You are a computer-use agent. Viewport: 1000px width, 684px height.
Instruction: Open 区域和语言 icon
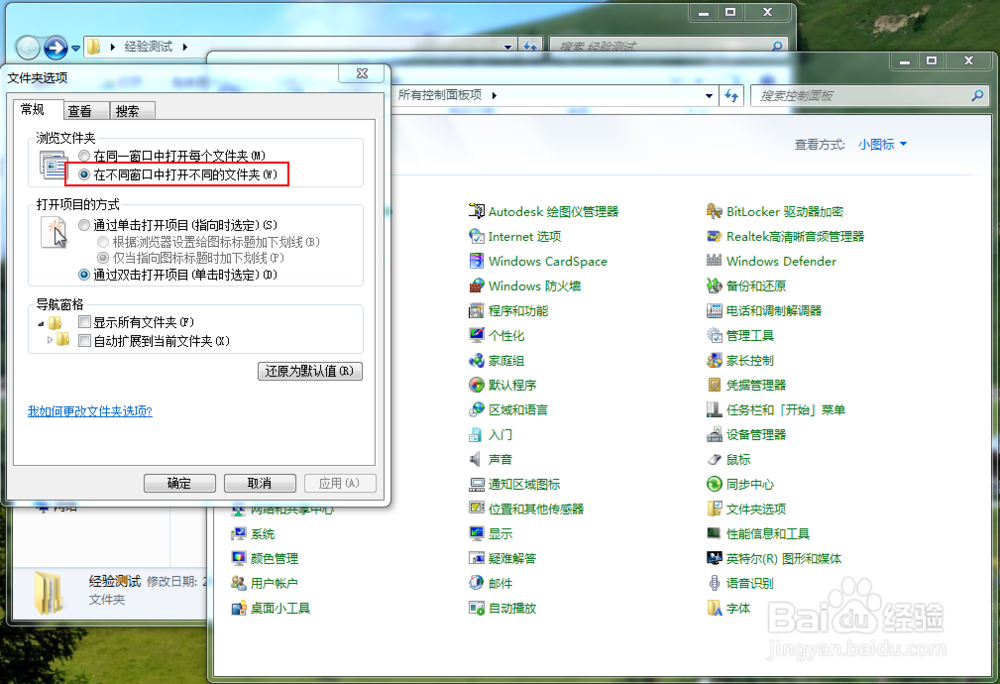[476, 409]
